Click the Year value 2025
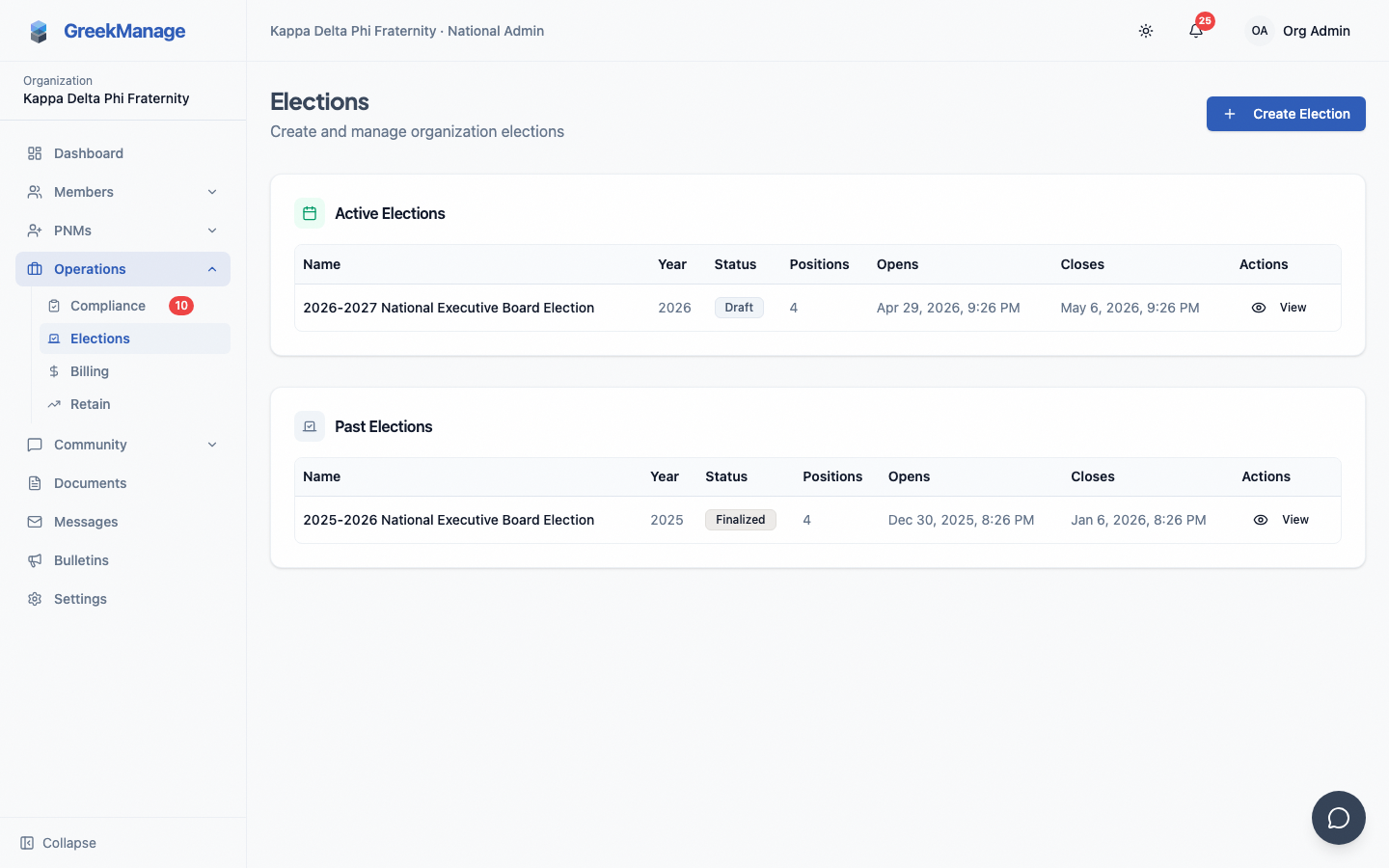The image size is (1389, 868). 667,520
